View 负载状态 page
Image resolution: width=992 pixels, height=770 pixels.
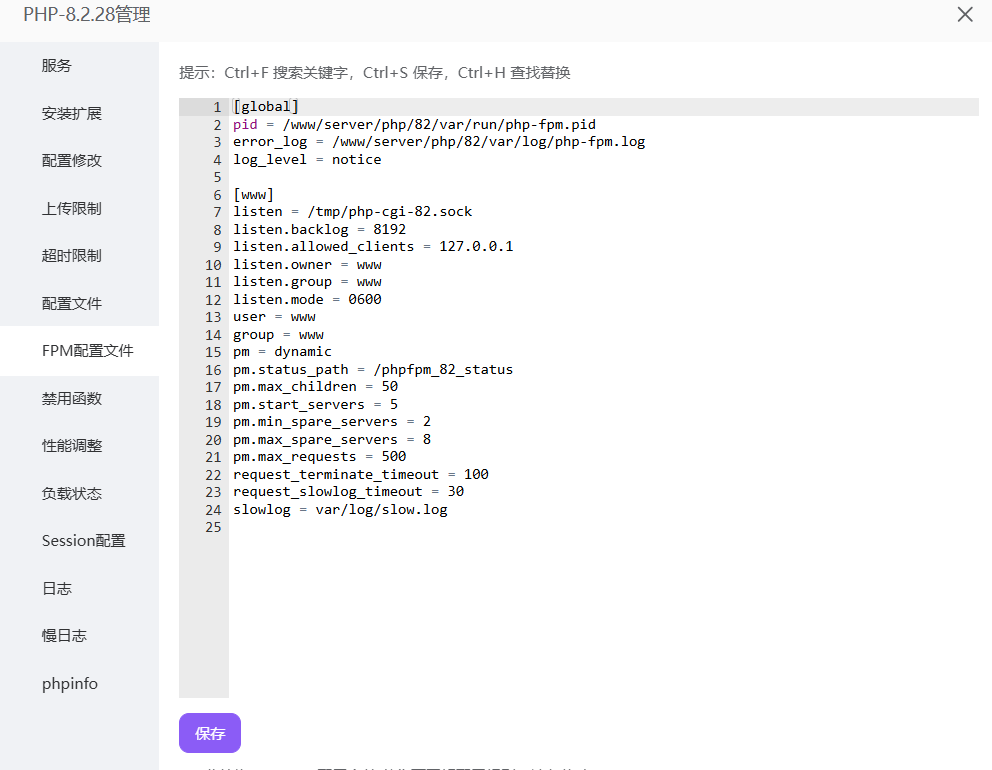(72, 493)
